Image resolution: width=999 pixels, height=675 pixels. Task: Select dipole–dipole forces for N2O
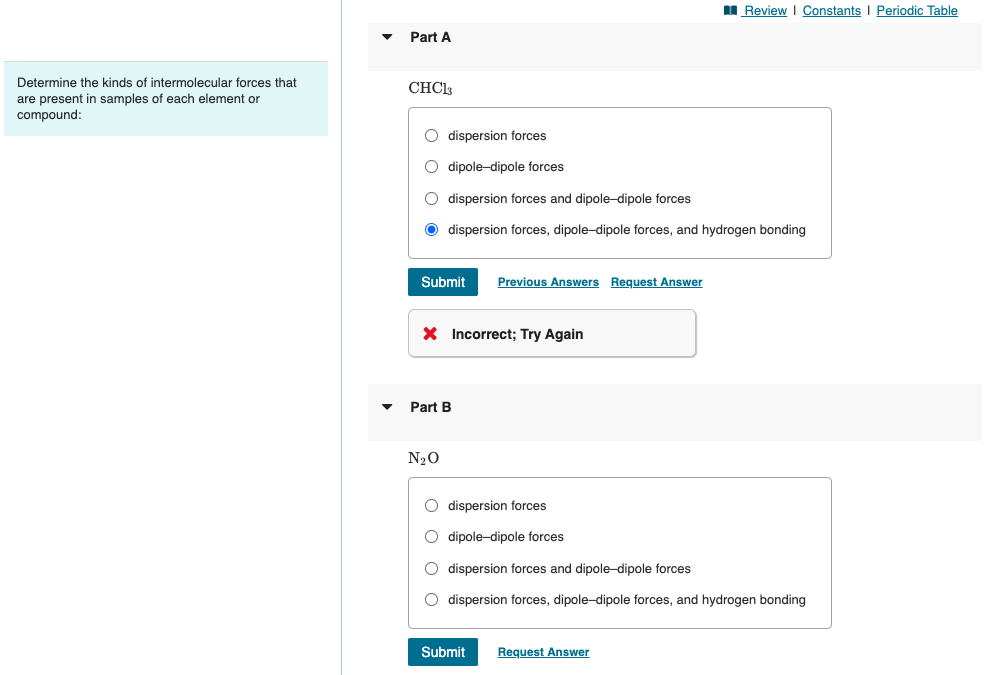point(432,537)
